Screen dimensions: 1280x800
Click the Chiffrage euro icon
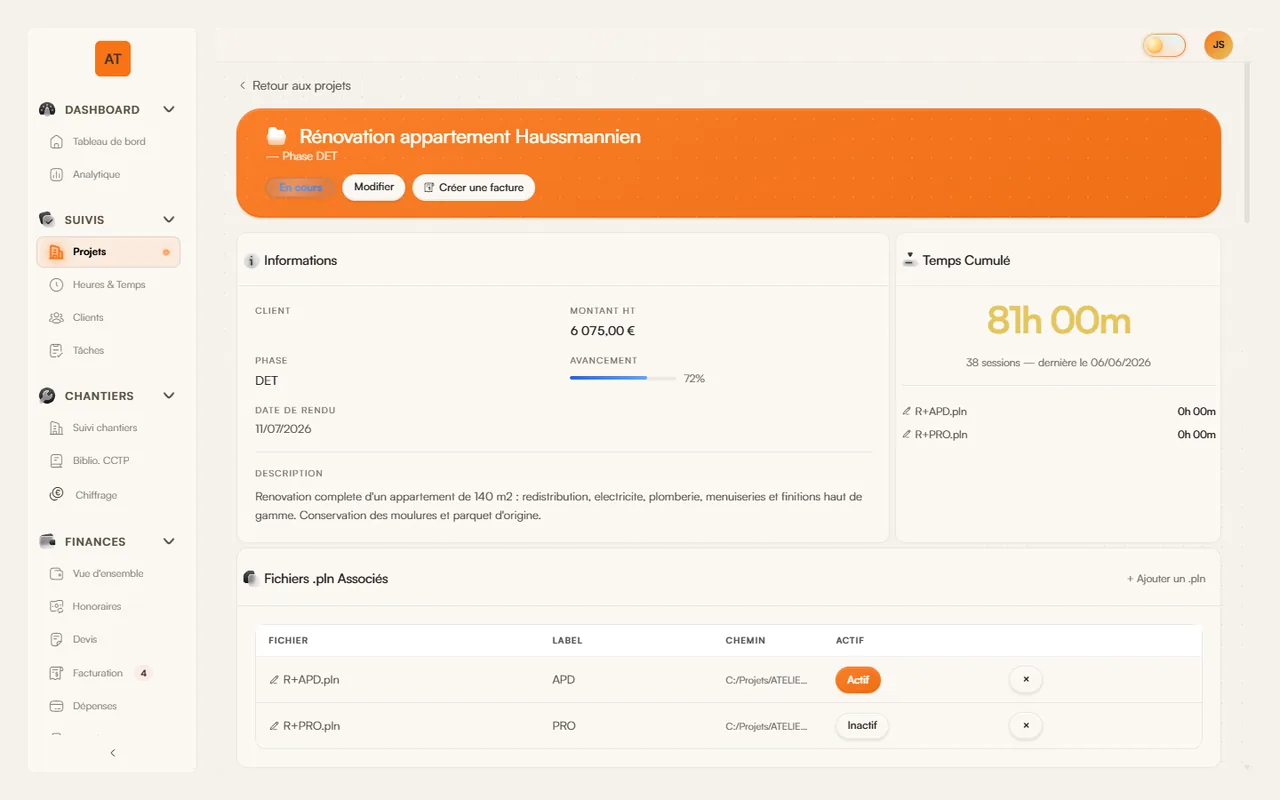[56, 494]
